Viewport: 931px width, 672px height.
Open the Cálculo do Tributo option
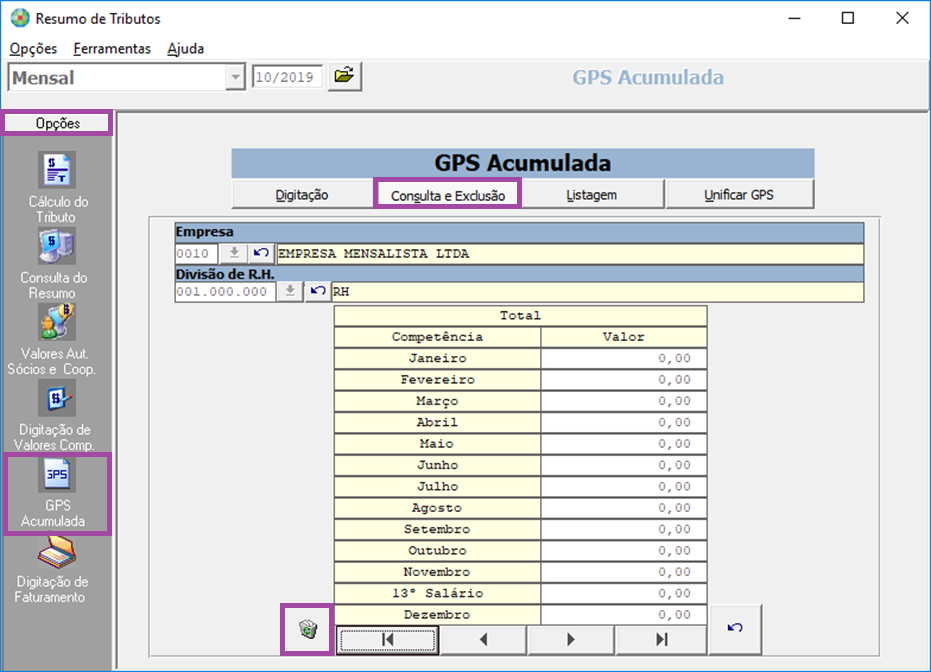[57, 188]
